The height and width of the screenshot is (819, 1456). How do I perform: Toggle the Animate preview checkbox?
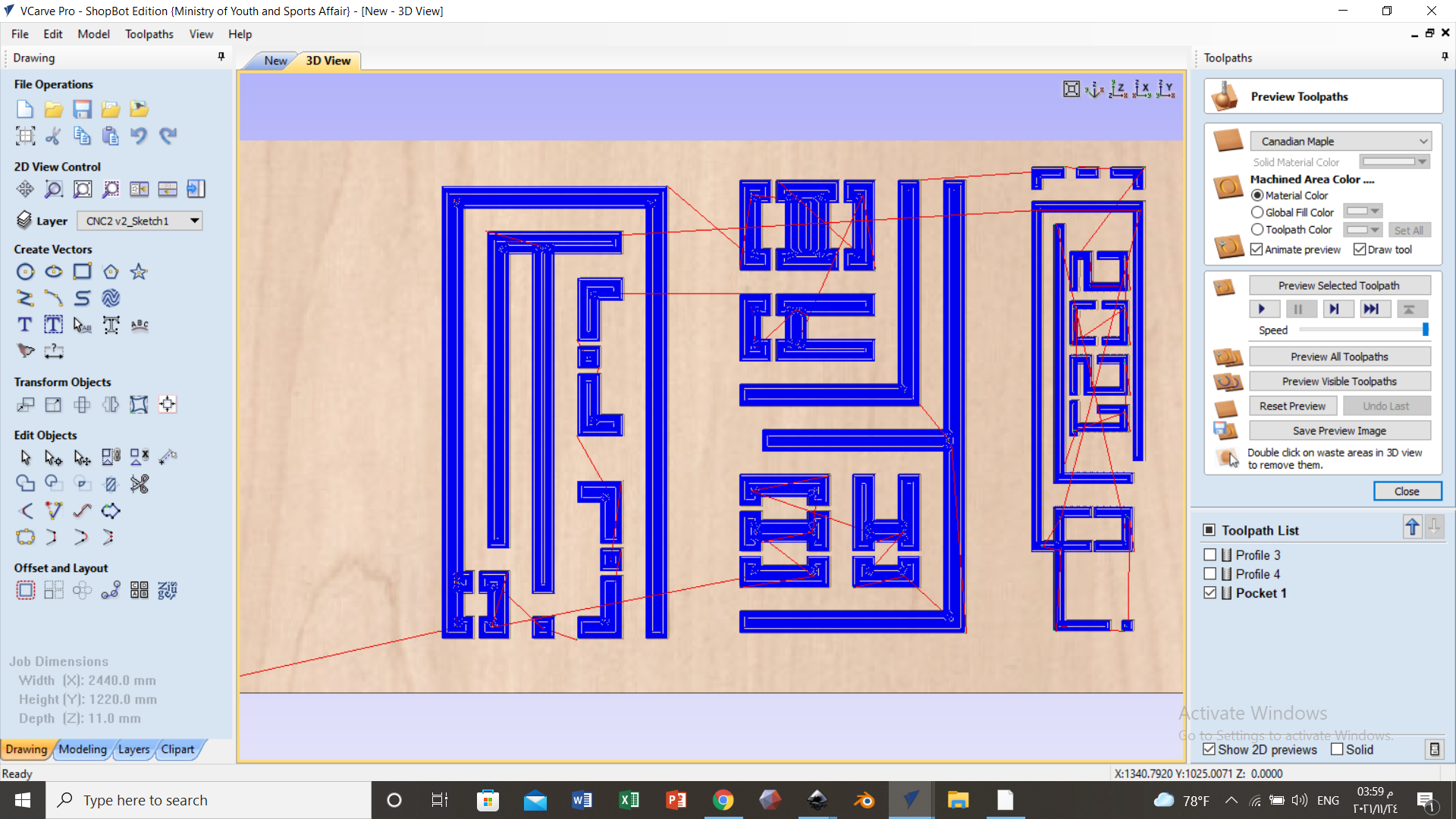tap(1257, 249)
